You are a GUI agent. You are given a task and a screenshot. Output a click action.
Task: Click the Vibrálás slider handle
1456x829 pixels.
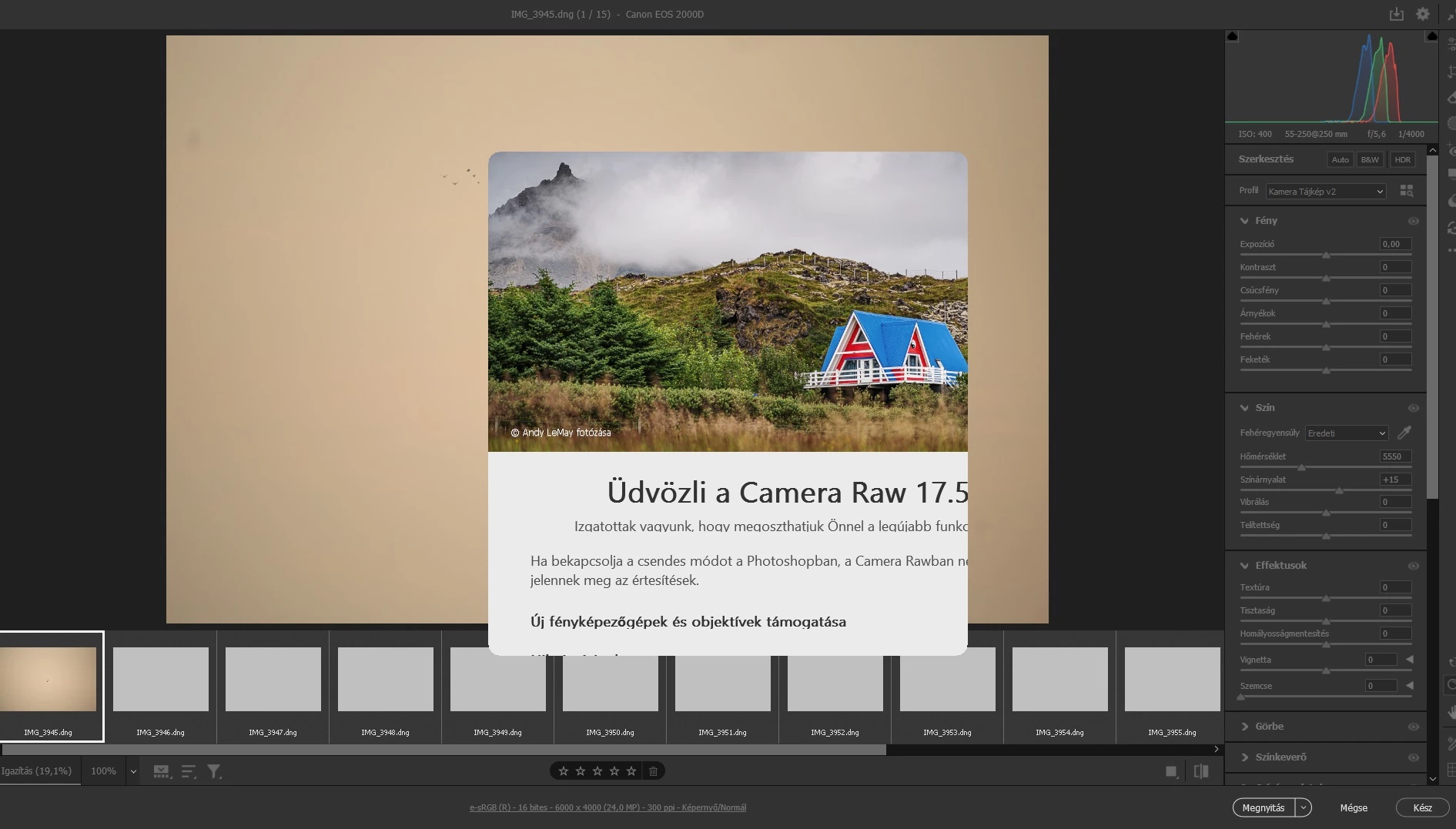1326,513
